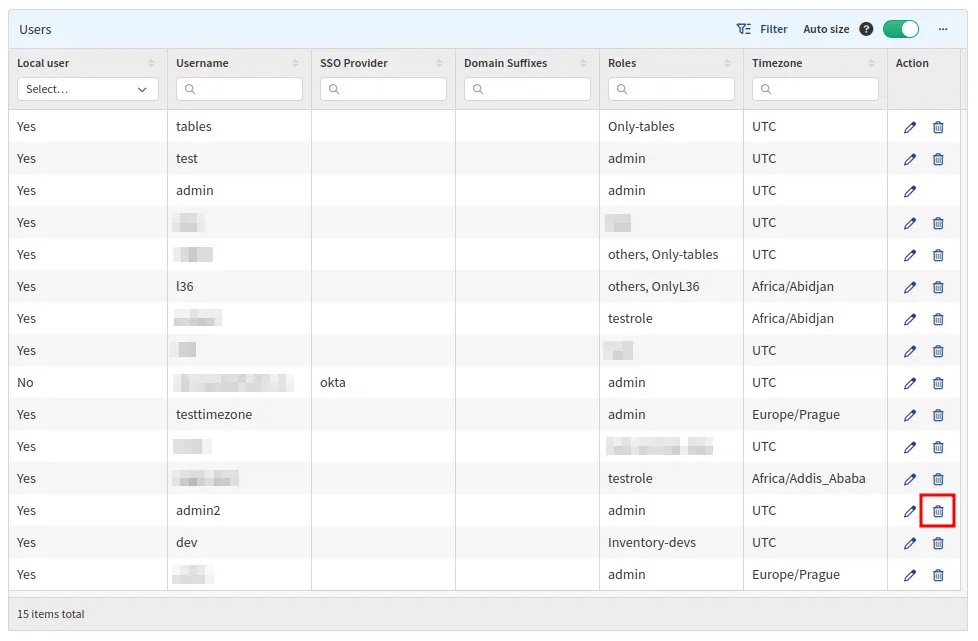Screen dimensions: 978x641
Task: Open the three-dots more options menu
Action: pyautogui.click(x=943, y=29)
